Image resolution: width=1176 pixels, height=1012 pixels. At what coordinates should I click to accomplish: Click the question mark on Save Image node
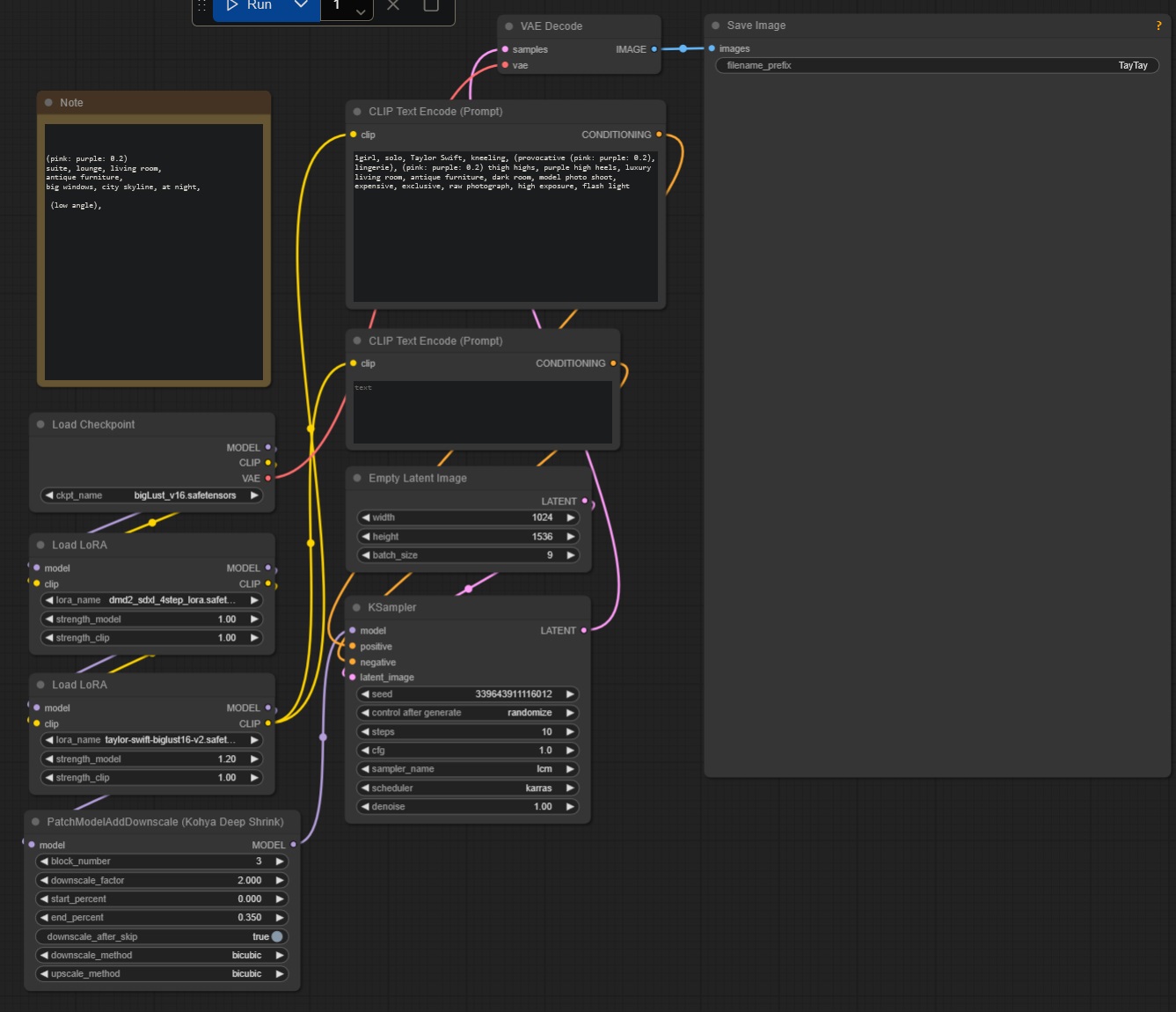(x=1158, y=26)
